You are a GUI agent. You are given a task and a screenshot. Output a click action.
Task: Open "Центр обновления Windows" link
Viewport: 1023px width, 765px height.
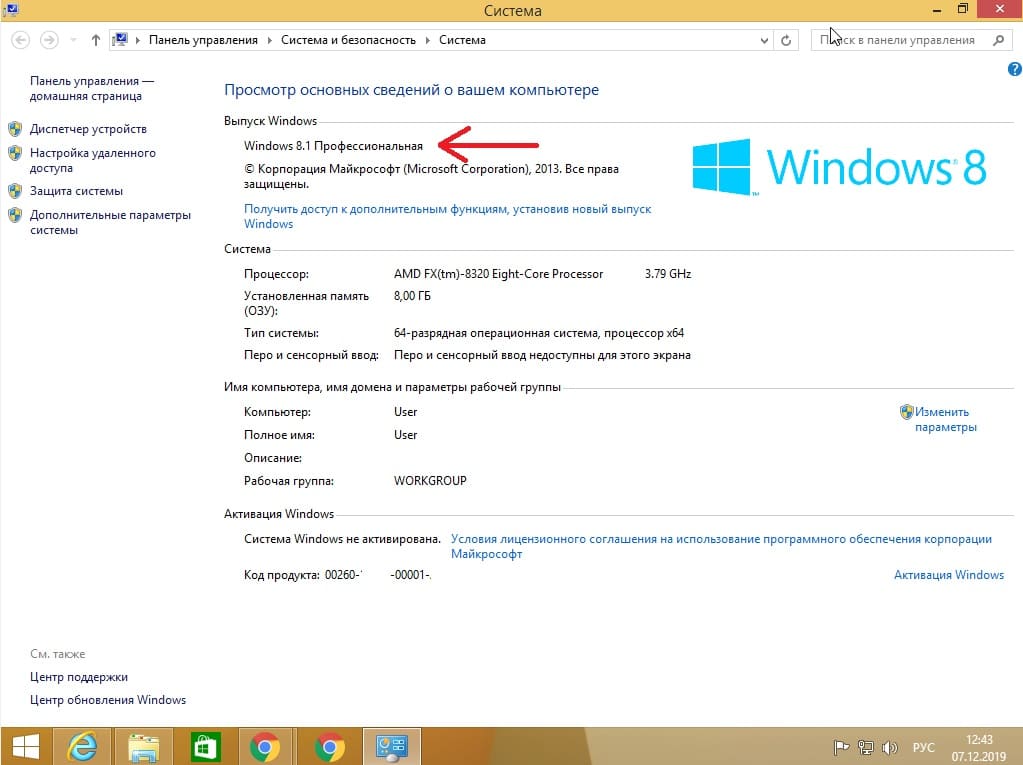[x=108, y=700]
